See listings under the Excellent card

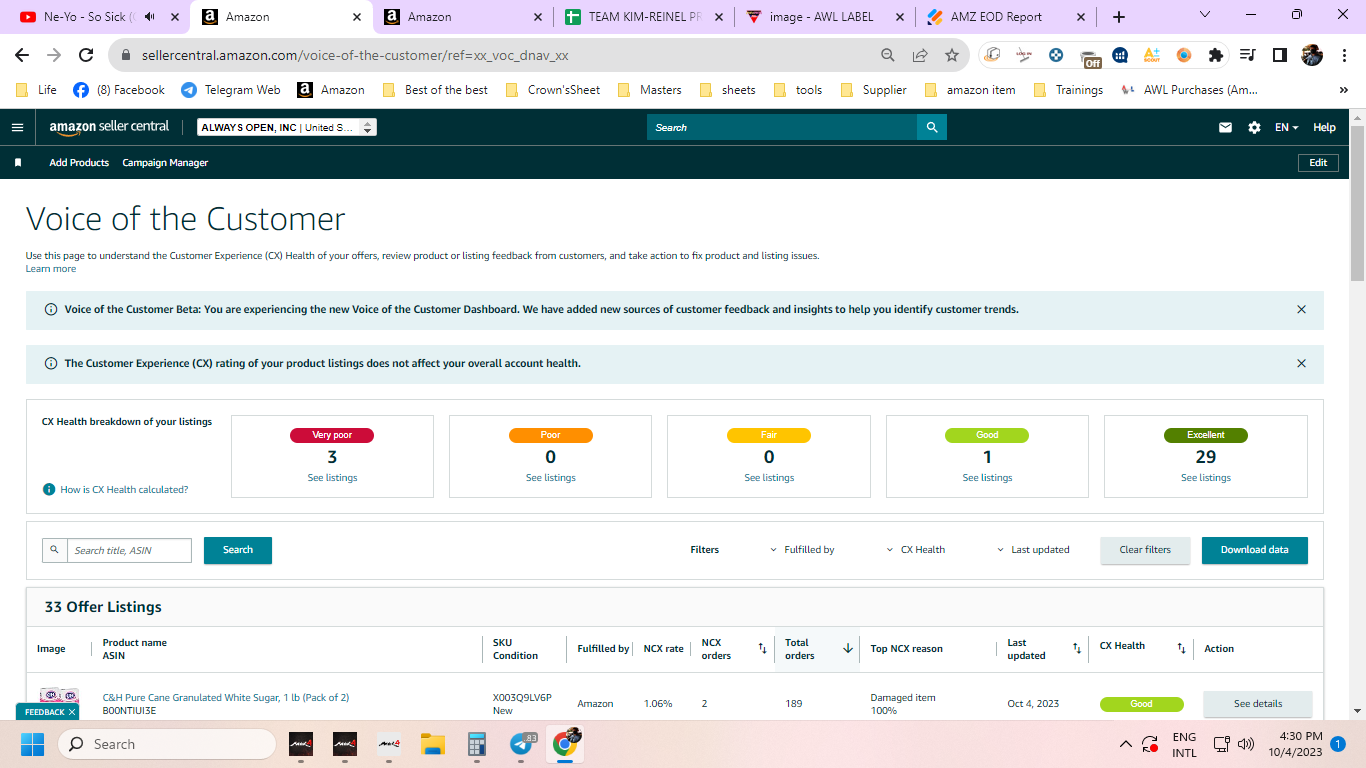[1206, 478]
